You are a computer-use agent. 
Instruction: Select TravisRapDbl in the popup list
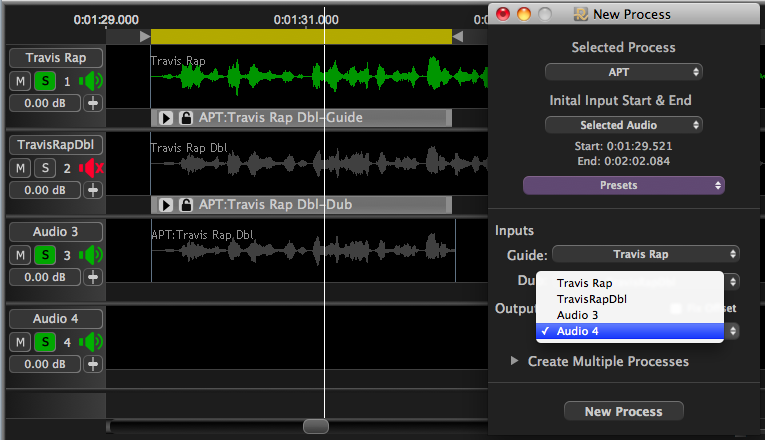point(591,299)
